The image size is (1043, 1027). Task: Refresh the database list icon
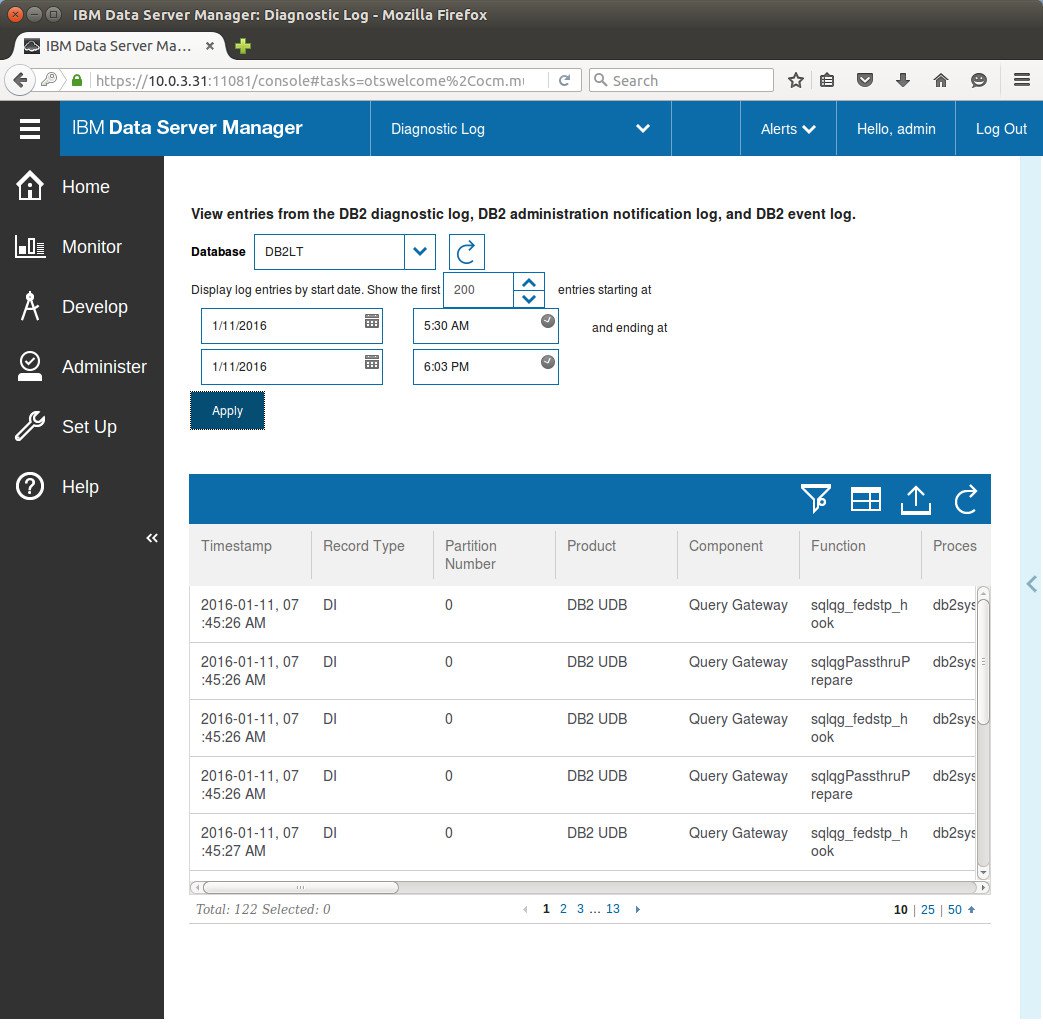pos(466,251)
